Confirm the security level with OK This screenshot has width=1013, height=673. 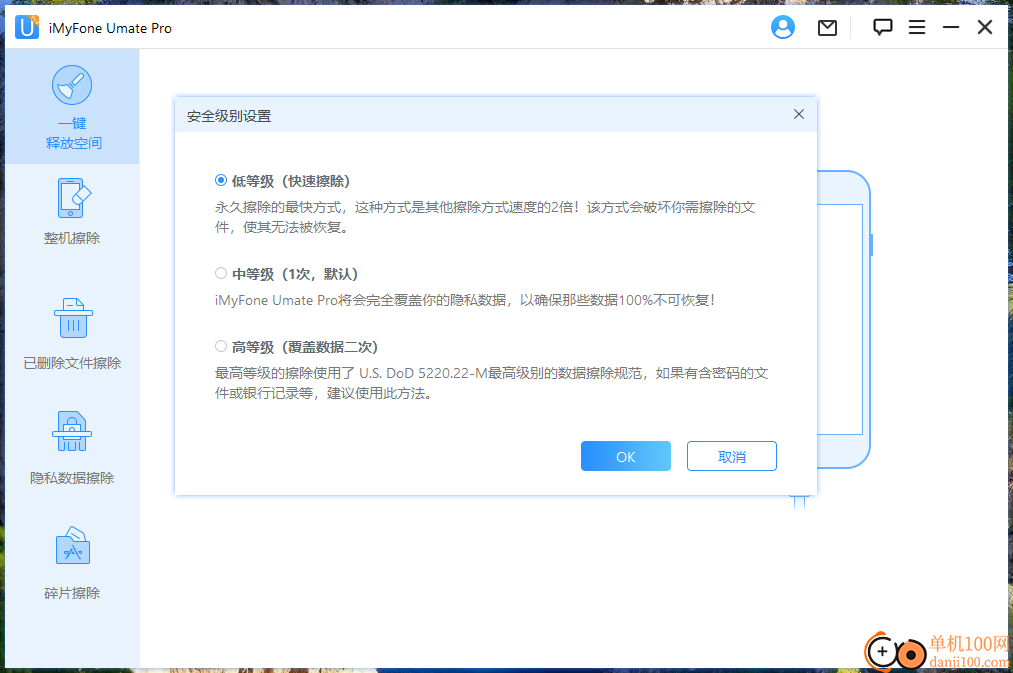coord(625,456)
